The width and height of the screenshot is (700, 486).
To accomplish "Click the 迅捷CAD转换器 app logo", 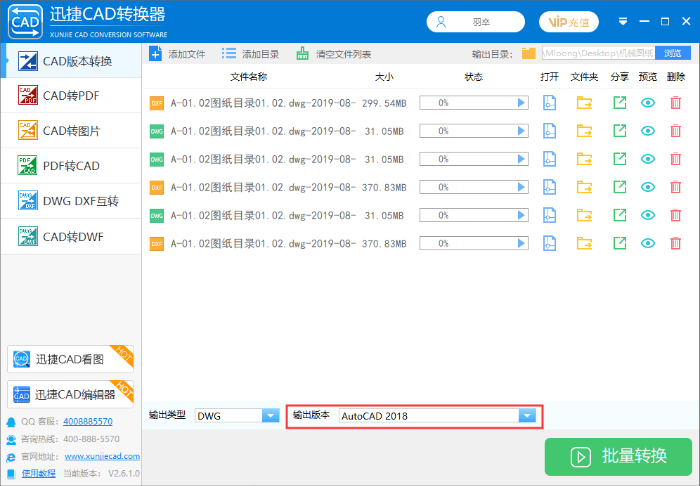I will click(x=25, y=21).
